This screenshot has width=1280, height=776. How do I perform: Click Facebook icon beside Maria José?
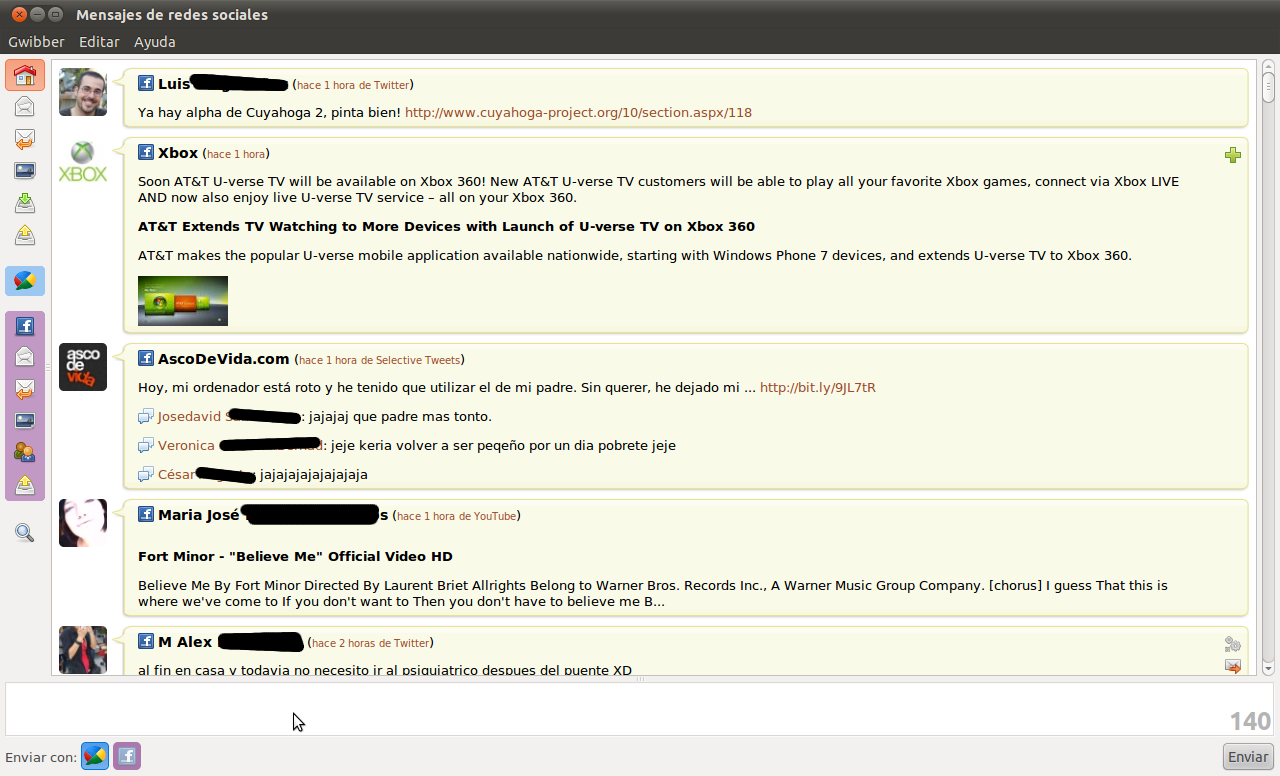click(x=146, y=515)
